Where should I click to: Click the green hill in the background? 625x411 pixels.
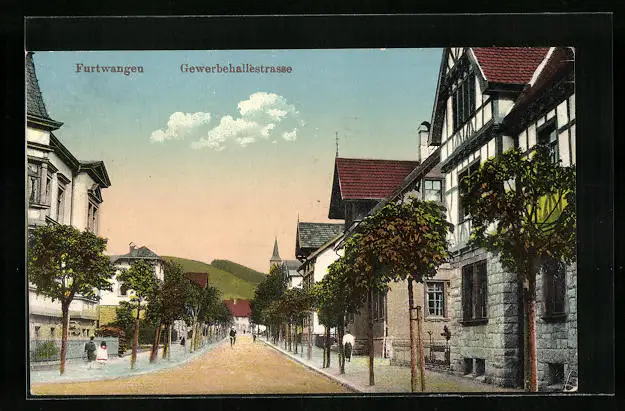(x=225, y=276)
